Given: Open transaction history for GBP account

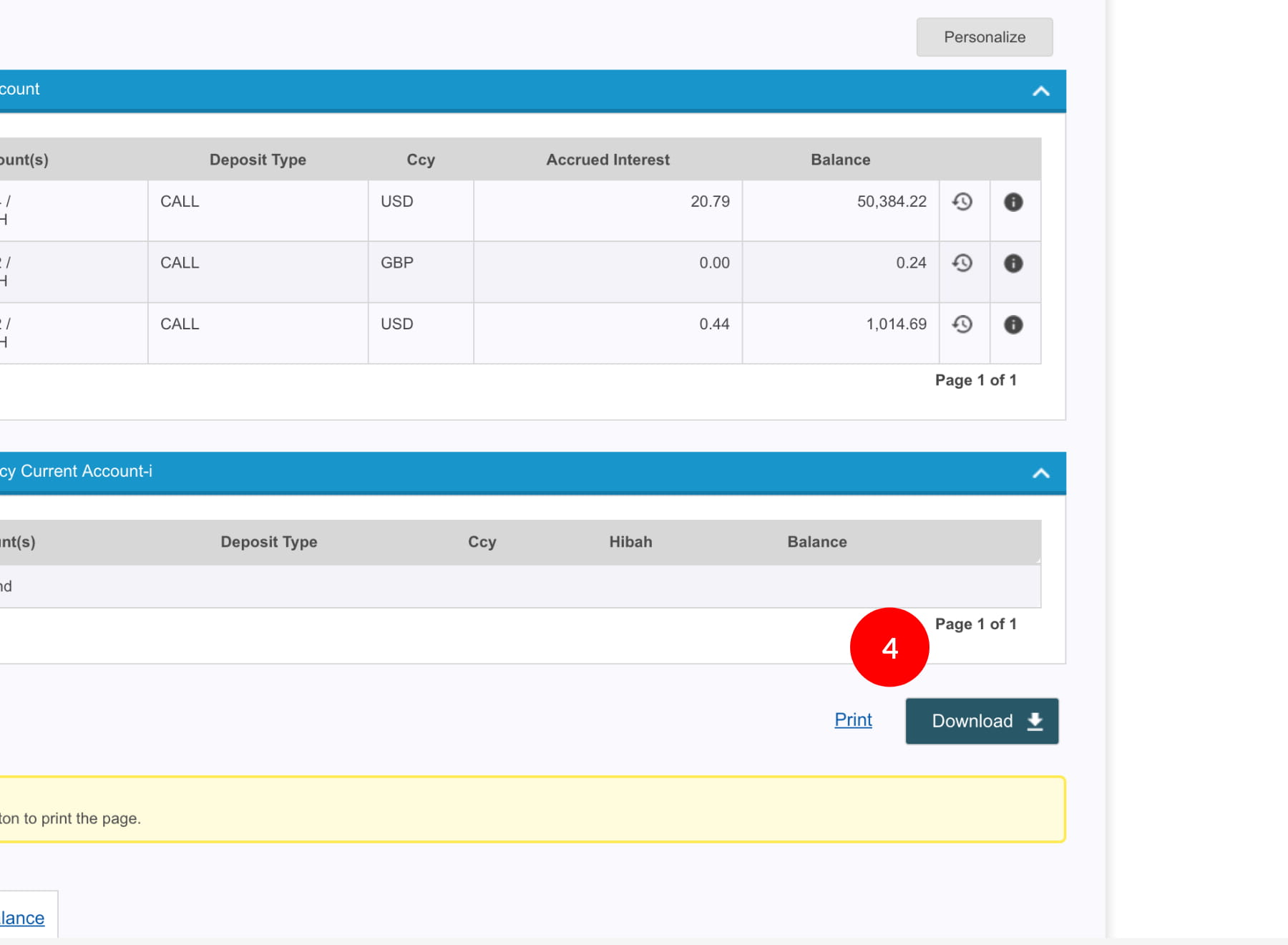Looking at the screenshot, I should (x=962, y=263).
